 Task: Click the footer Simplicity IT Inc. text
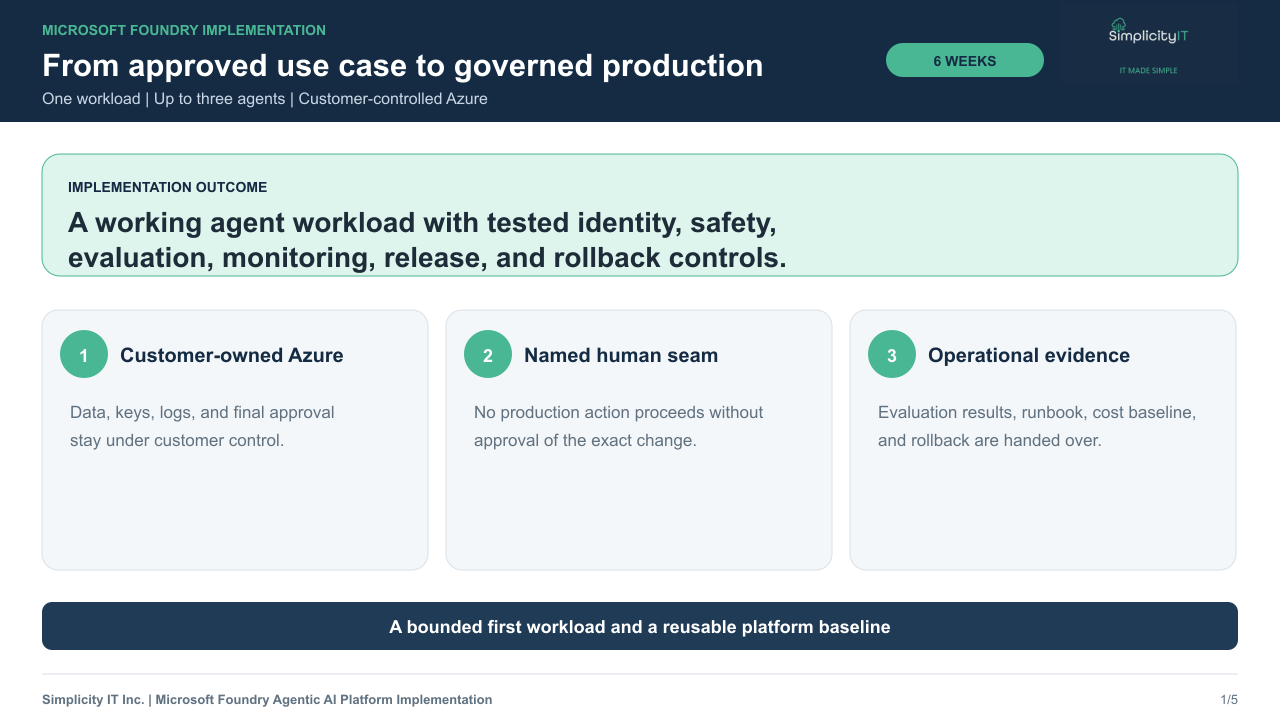pos(267,700)
